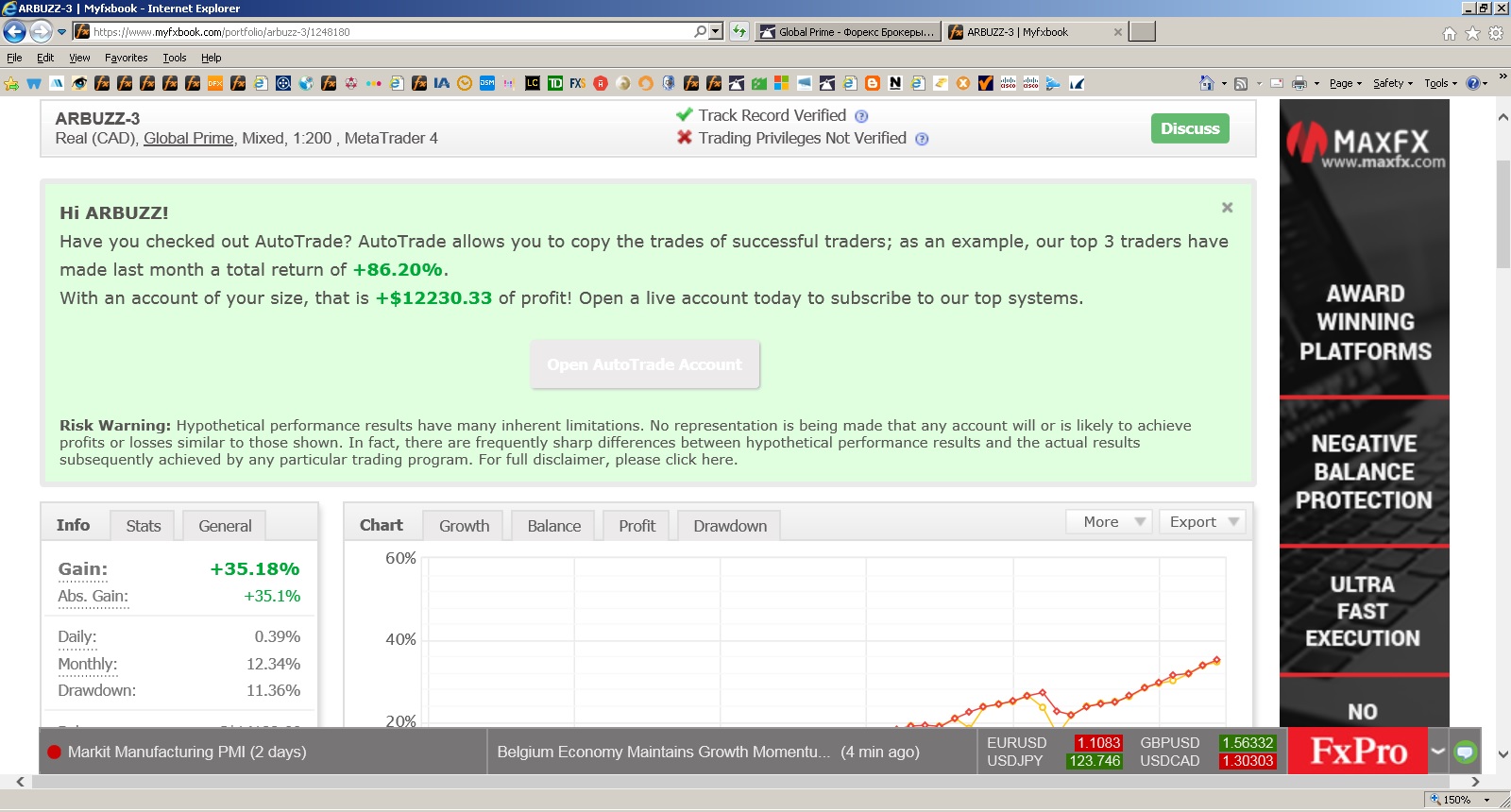Select the Growth chart tab

point(464,526)
